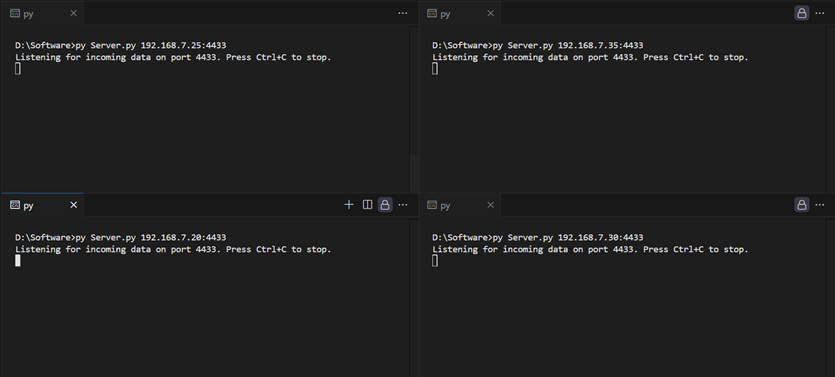
Task: Click the command line with 192.168.7.25:4433
Action: point(121,45)
